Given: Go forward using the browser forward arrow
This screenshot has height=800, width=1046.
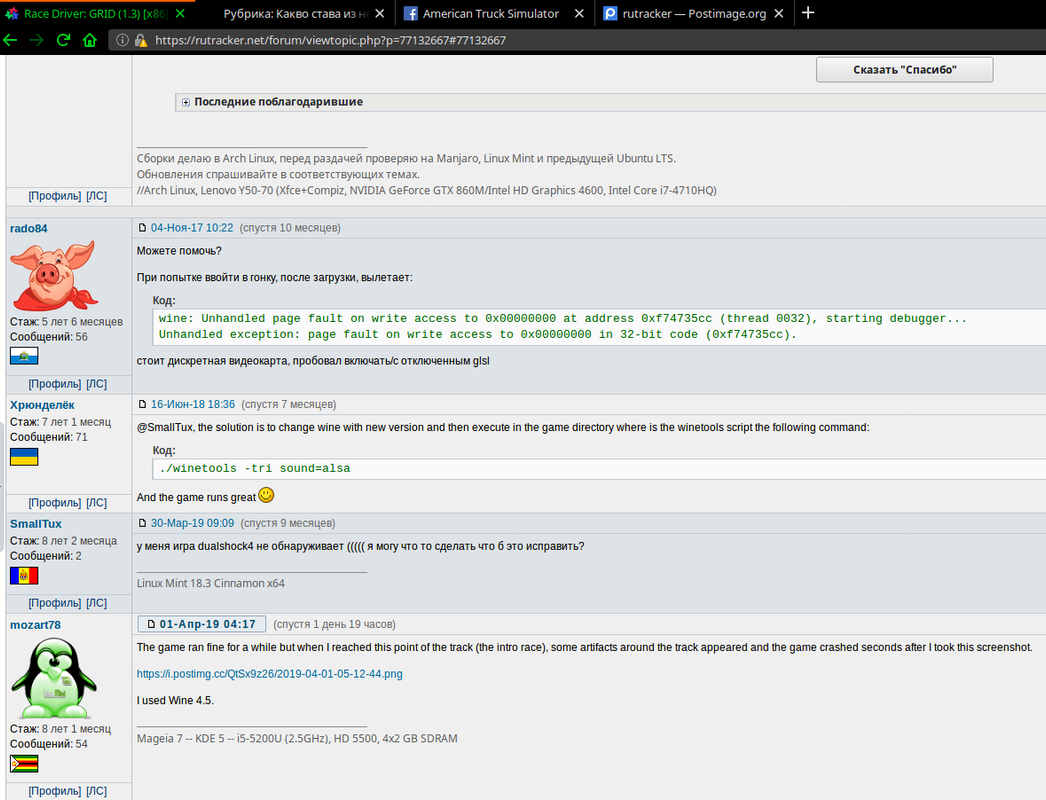Looking at the screenshot, I should coord(36,40).
